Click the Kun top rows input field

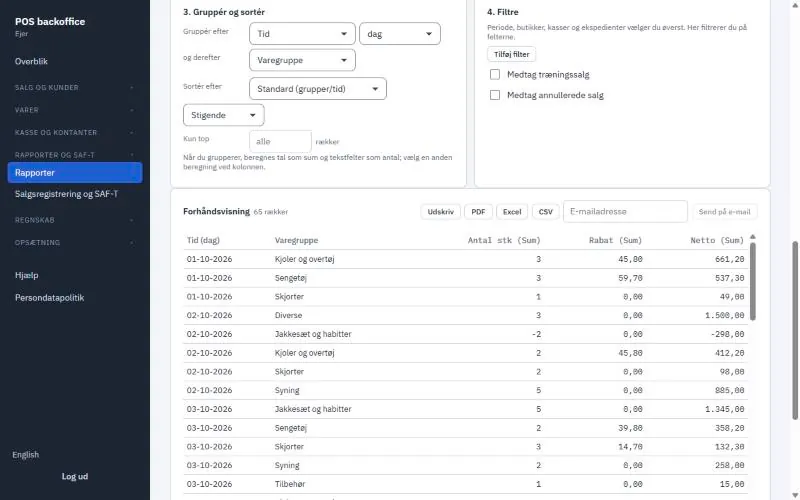coord(280,141)
